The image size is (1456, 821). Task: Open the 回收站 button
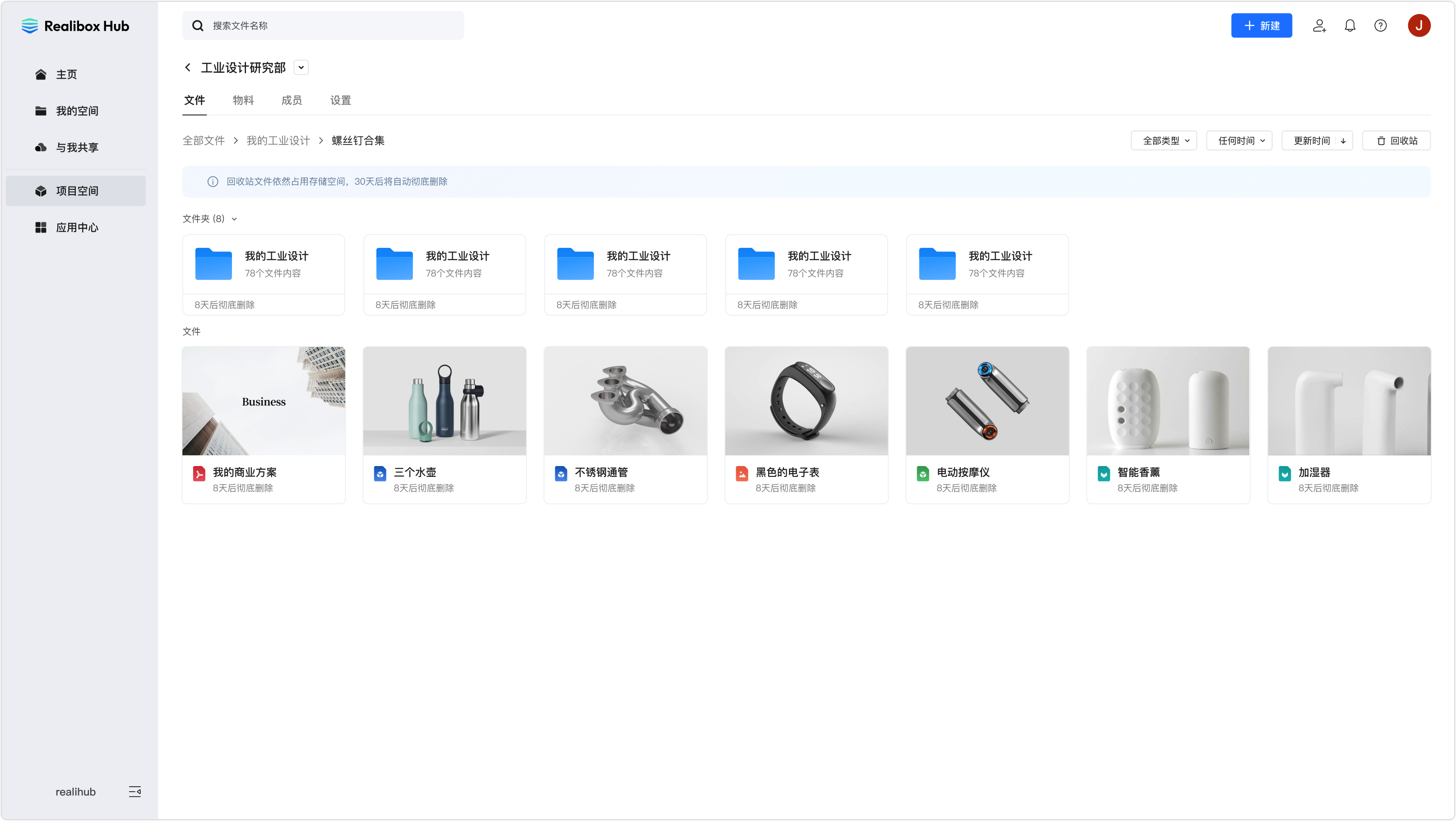tap(1396, 141)
